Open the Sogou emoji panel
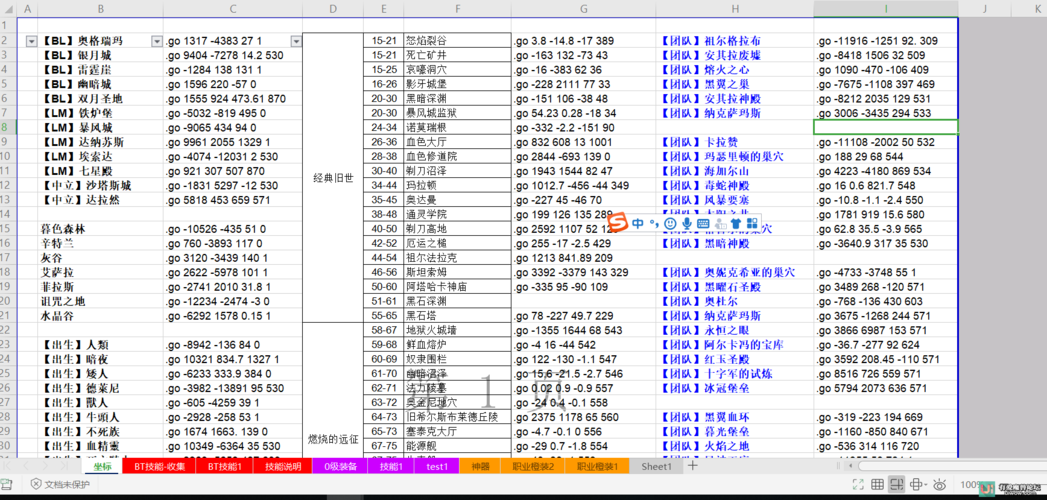Screen dimensions: 1047x500 (670, 223)
